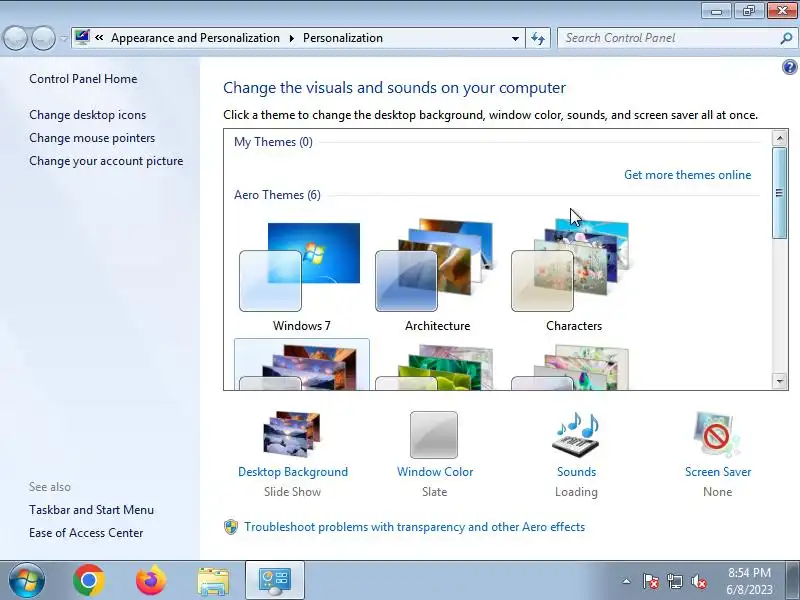
Task: Click the shield icon beside Troubleshoot link
Action: [231, 527]
